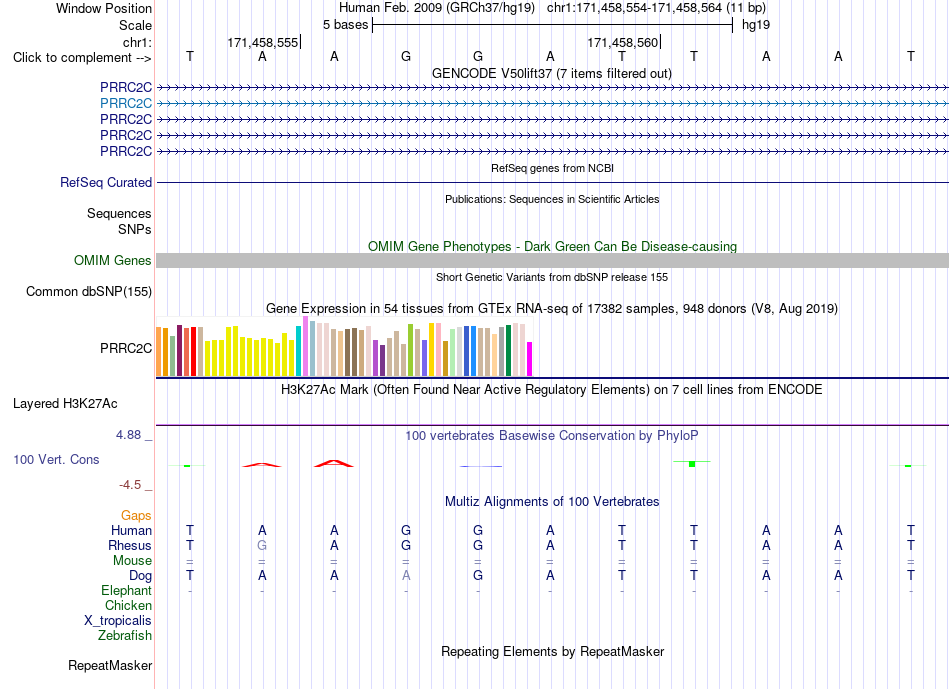Image resolution: width=950 pixels, height=689 pixels.
Task: Click the 'hg19' label after scale bar
Action: 756,25
